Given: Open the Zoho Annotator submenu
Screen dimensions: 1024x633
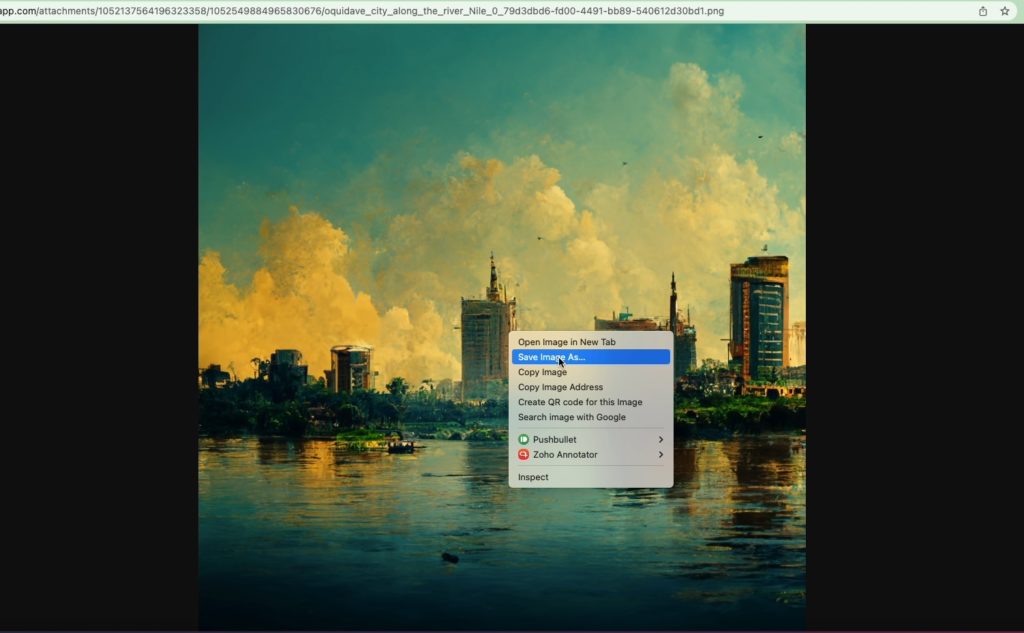Looking at the screenshot, I should (590, 455).
